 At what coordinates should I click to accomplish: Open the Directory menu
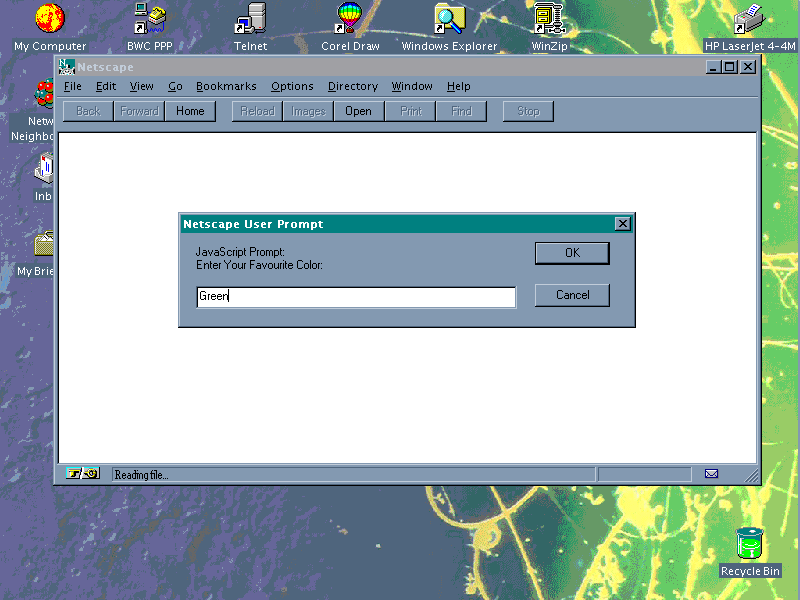tap(352, 87)
